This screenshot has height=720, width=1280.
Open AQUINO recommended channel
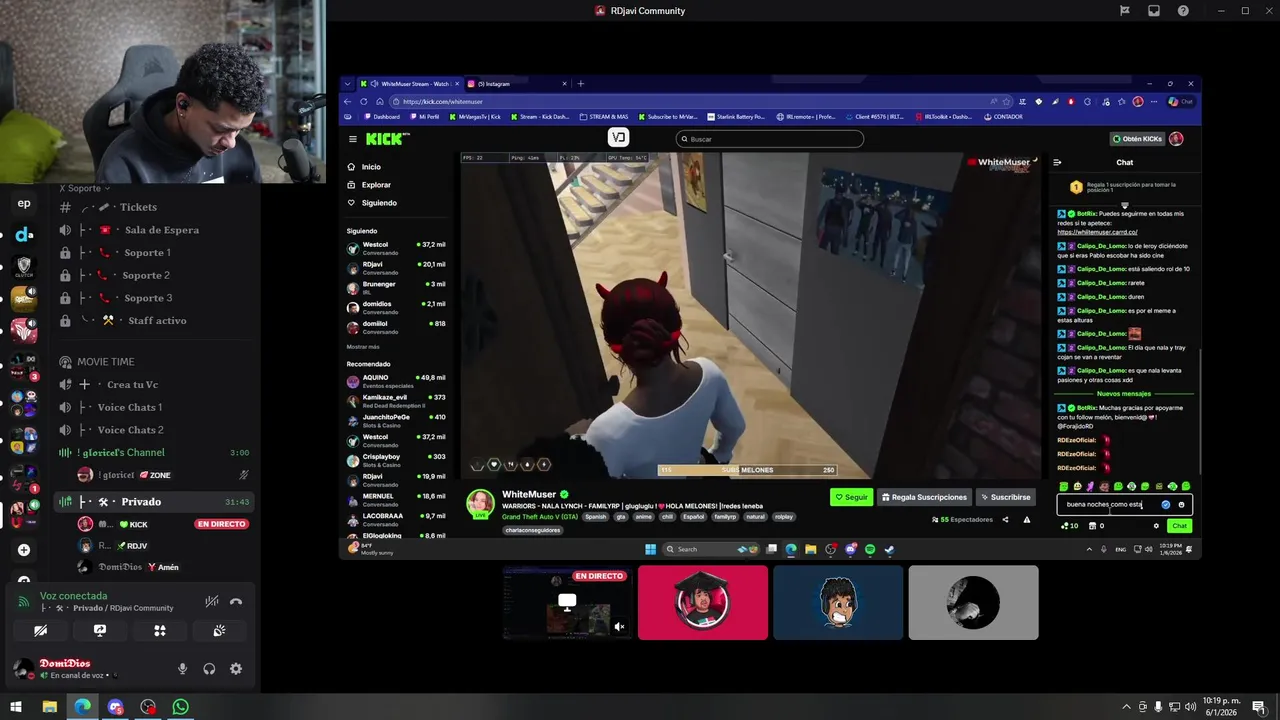point(396,381)
